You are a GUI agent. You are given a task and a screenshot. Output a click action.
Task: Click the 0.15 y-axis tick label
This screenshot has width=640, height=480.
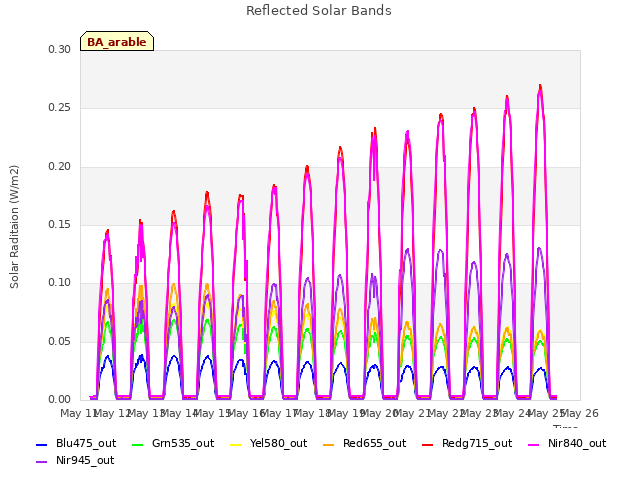point(60,224)
